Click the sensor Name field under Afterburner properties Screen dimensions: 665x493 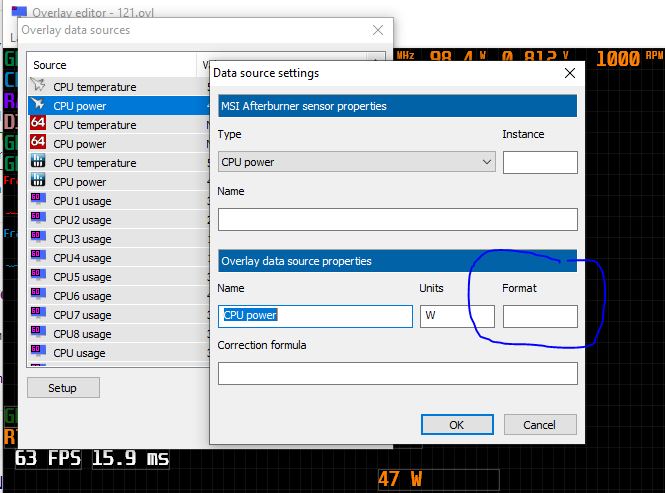398,219
